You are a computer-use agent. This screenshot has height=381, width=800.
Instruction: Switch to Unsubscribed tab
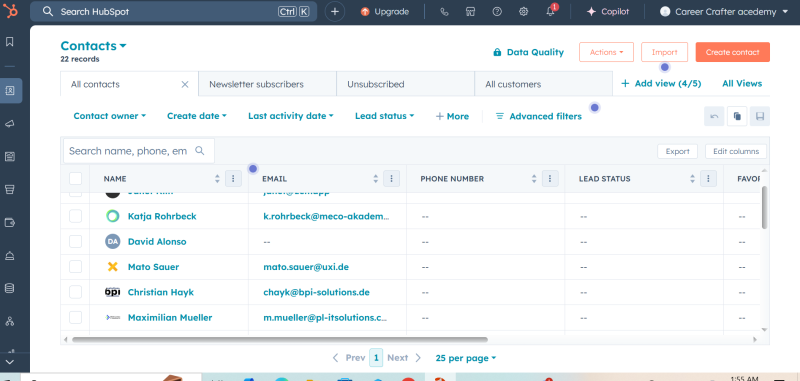point(406,84)
